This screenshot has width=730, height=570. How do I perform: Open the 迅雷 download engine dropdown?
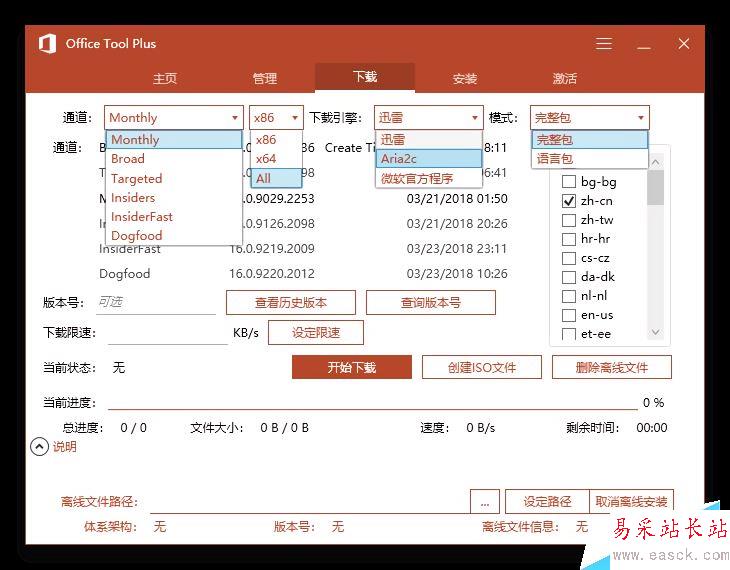point(428,117)
